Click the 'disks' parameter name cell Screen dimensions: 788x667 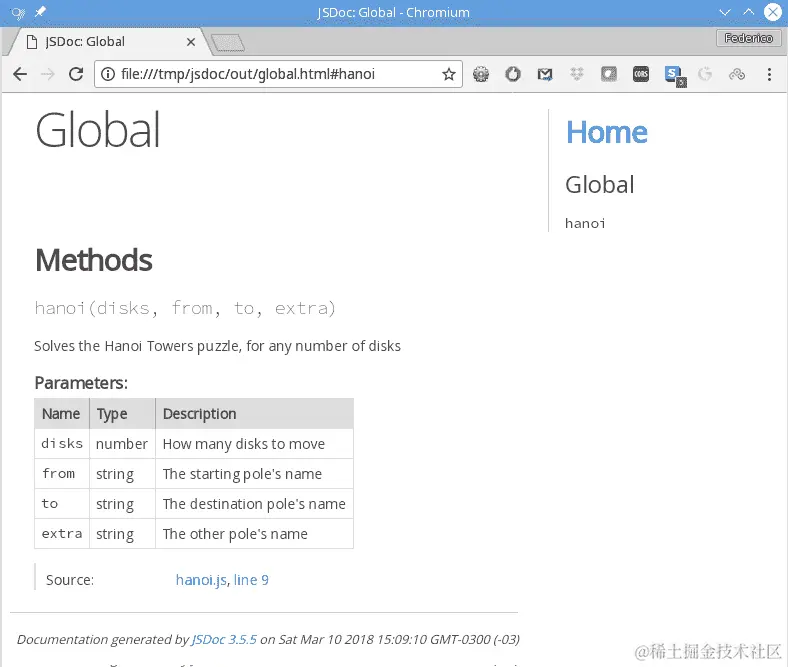(x=62, y=443)
